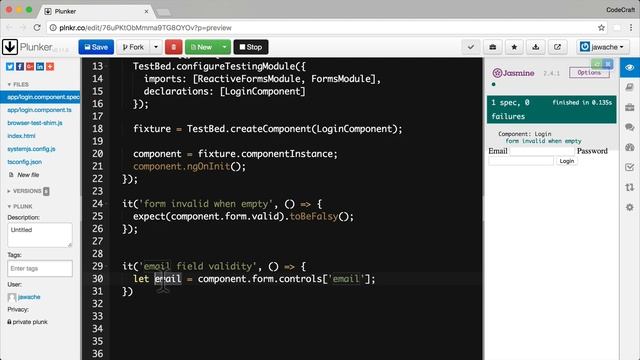This screenshot has height=360, width=640.
Task: Open the jawache user menu
Action: point(602,47)
